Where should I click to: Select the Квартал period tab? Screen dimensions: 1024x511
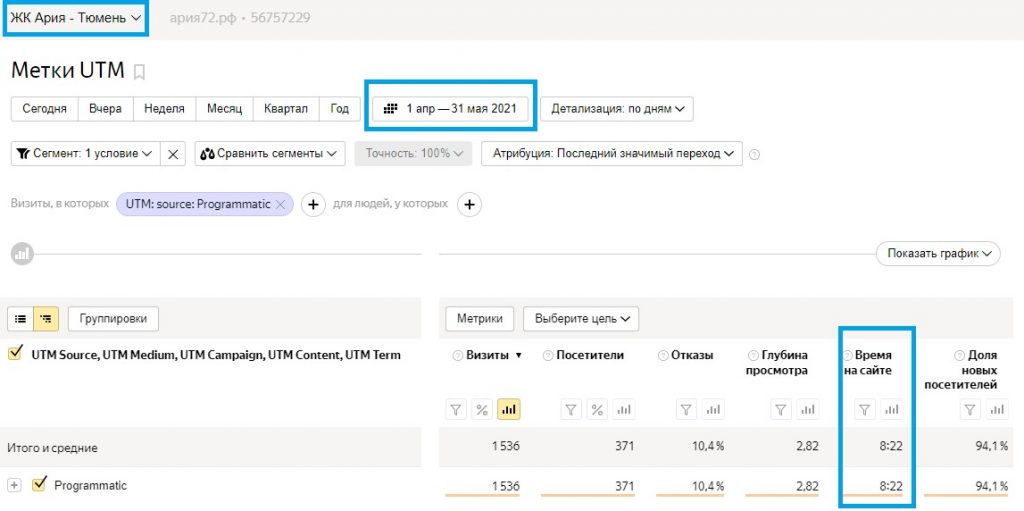(x=286, y=109)
